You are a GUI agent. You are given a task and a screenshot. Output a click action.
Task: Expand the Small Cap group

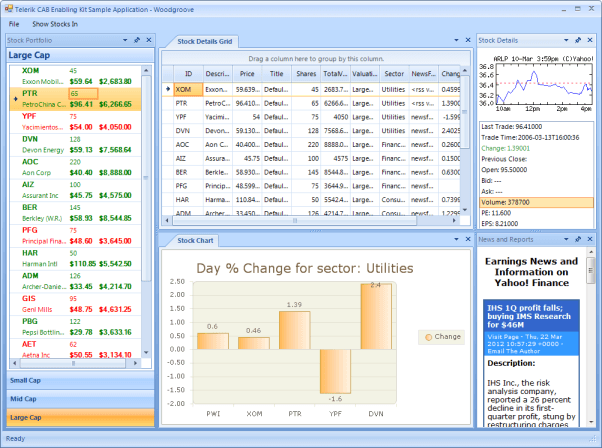coord(80,380)
